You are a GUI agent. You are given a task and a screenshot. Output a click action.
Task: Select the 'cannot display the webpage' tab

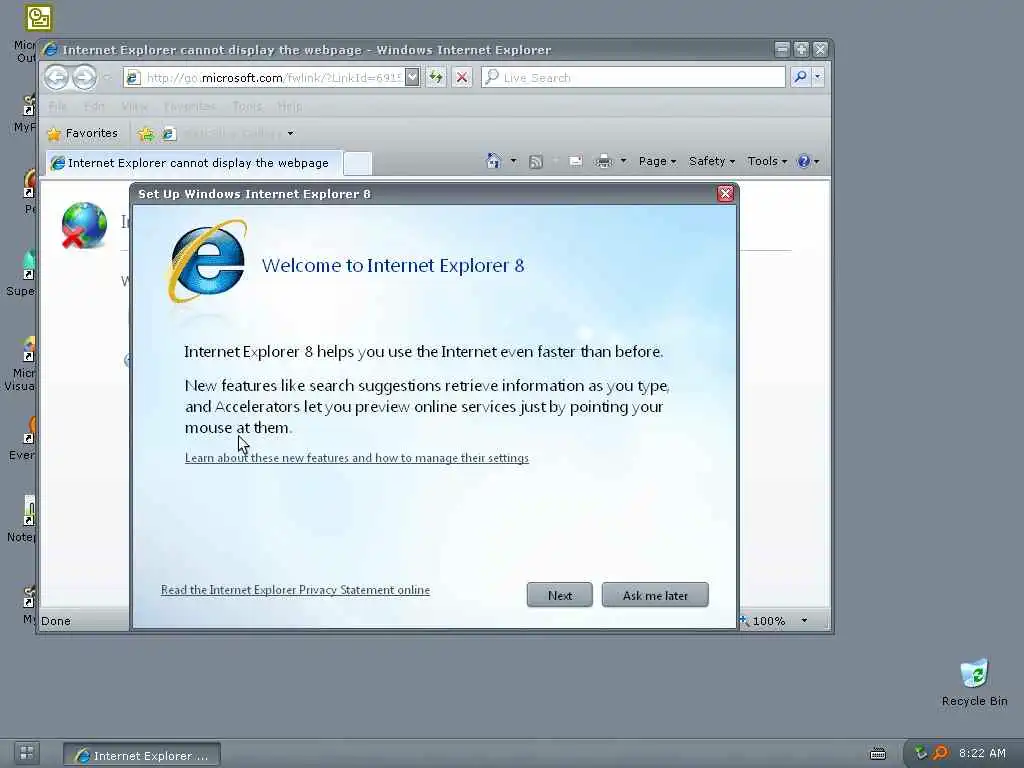pyautogui.click(x=193, y=163)
